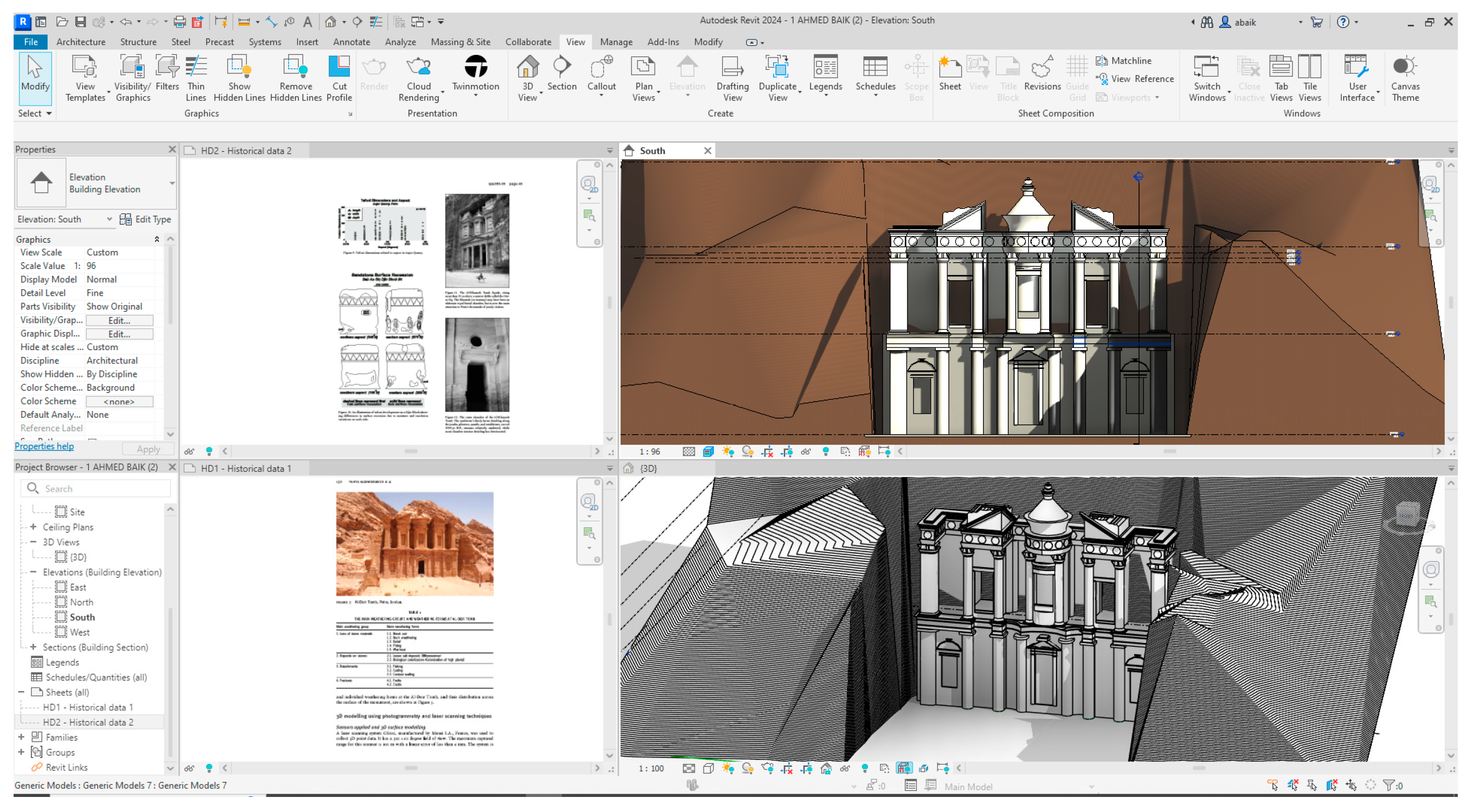This screenshot has height=812, width=1468.
Task: Click Edit button for Graphic Display Options
Action: point(119,334)
